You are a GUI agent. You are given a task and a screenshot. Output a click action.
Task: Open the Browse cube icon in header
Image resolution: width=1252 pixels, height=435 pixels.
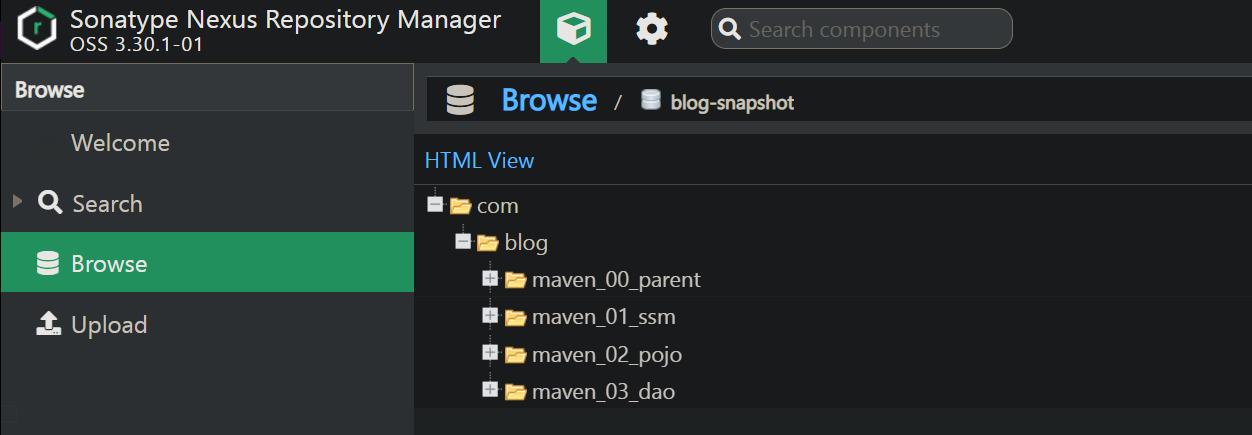point(573,30)
